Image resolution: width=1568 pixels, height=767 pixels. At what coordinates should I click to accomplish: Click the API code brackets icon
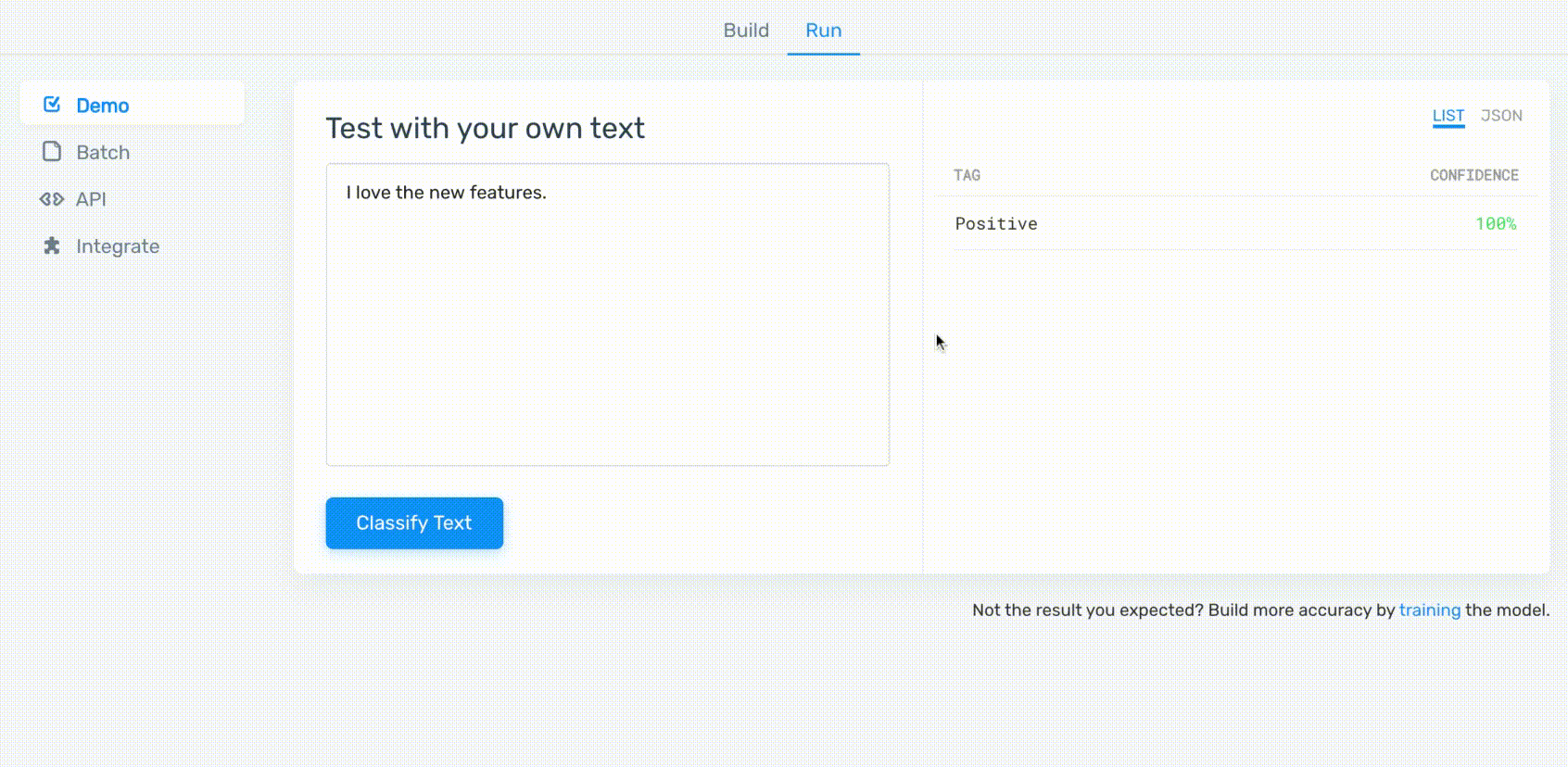click(52, 199)
